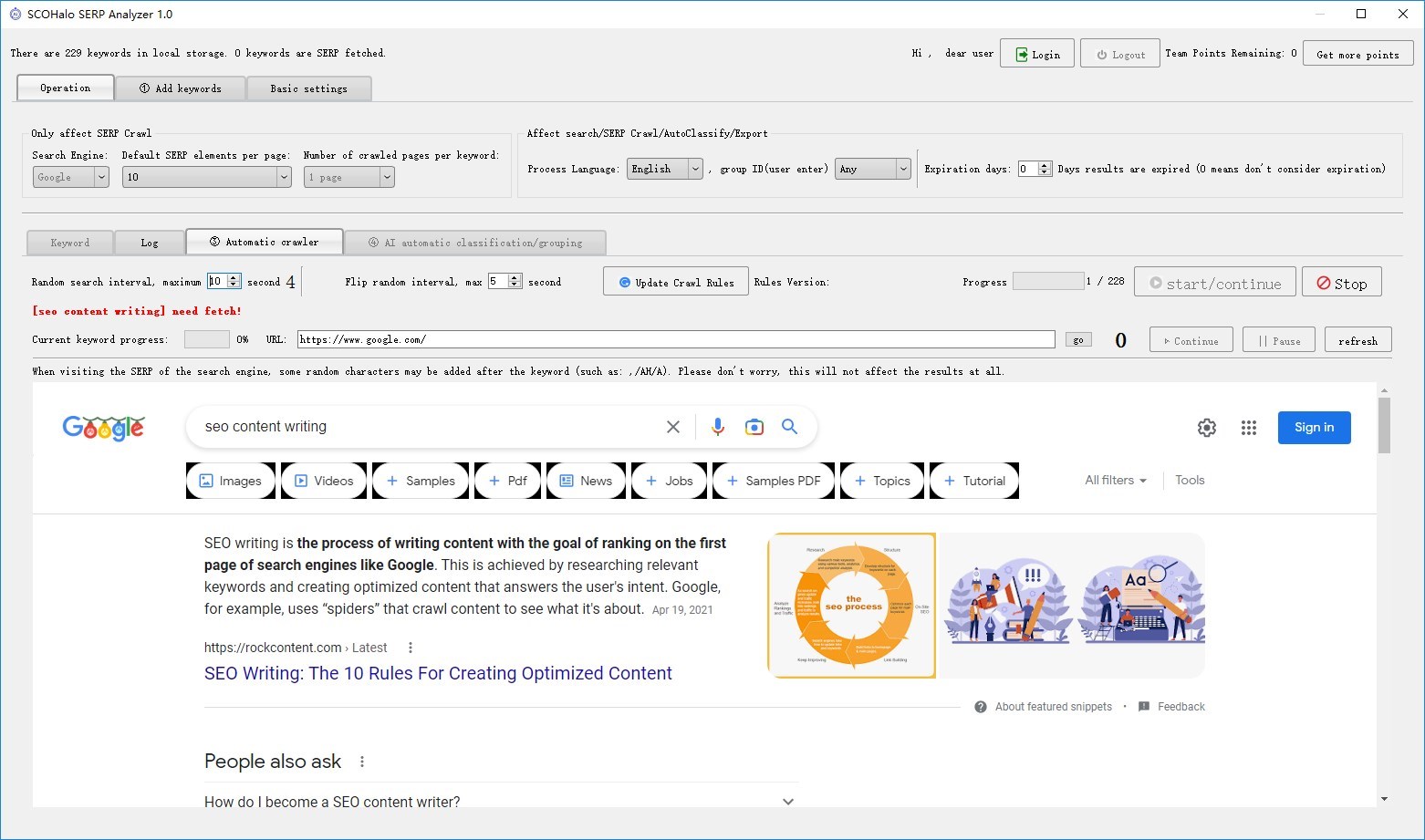The height and width of the screenshot is (840, 1425).
Task: Filter results by Videos
Action: [x=324, y=481]
